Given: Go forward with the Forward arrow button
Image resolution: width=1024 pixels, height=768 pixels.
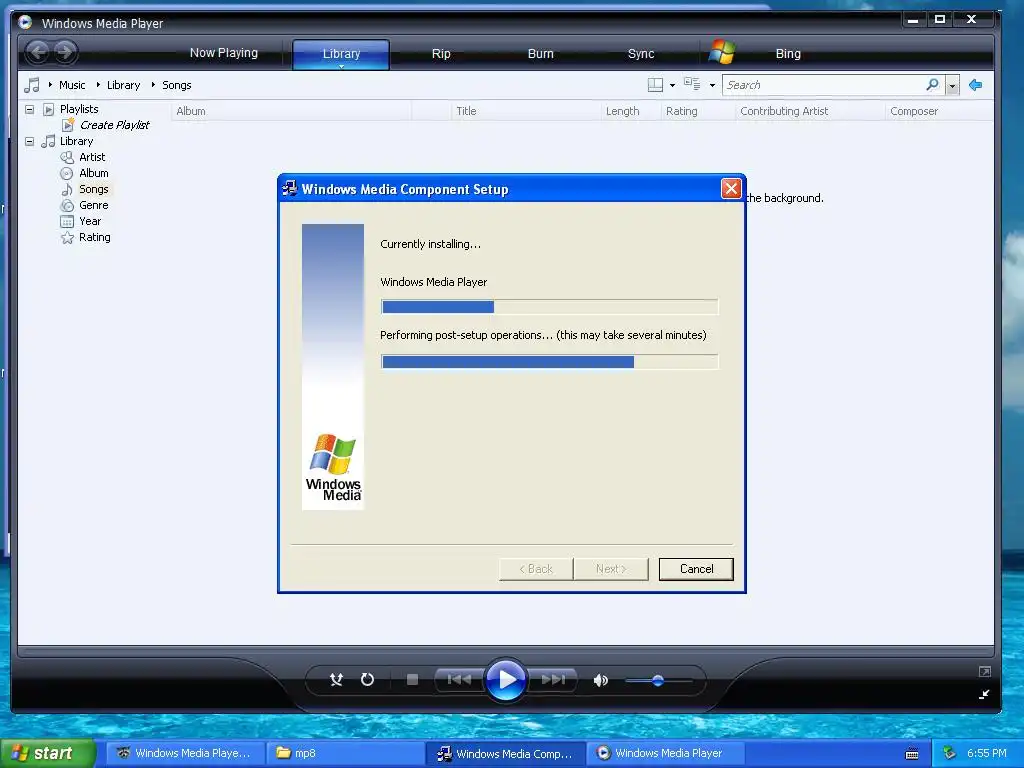Looking at the screenshot, I should (65, 52).
